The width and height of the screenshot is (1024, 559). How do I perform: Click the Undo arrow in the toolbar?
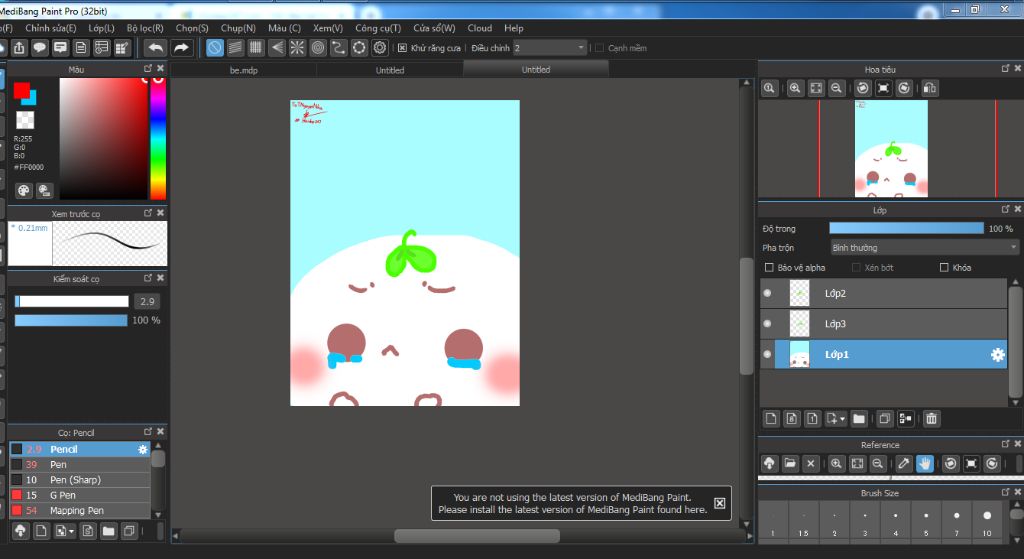coord(155,48)
